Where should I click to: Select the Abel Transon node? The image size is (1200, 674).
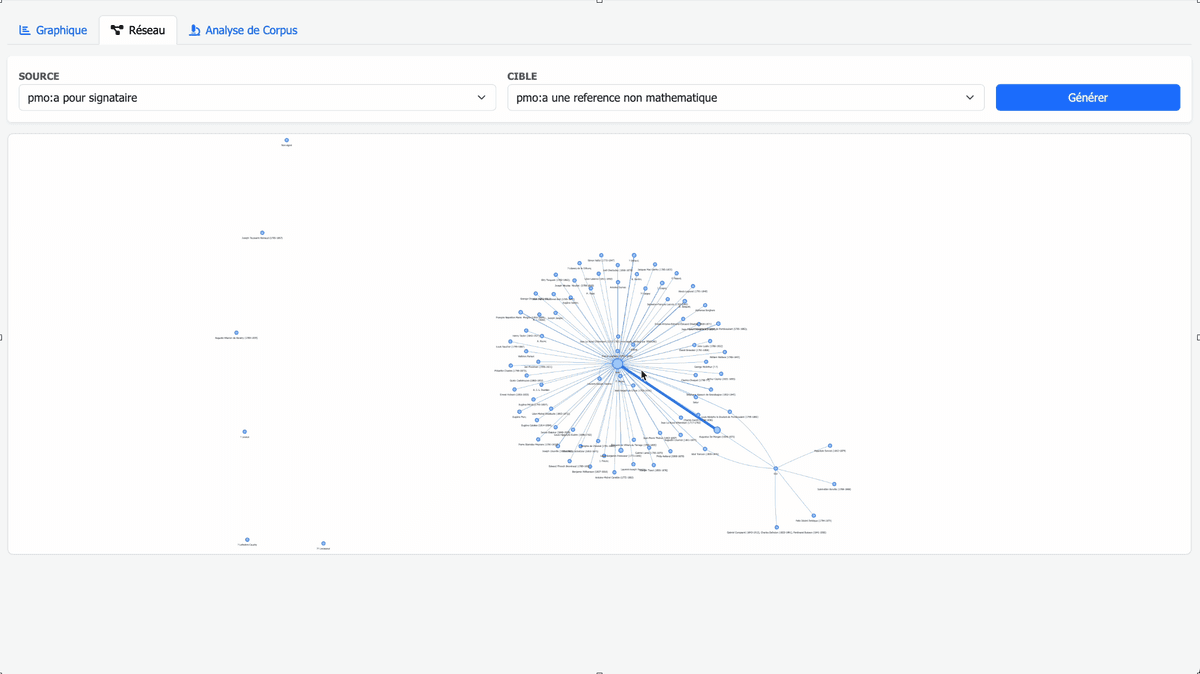click(705, 449)
